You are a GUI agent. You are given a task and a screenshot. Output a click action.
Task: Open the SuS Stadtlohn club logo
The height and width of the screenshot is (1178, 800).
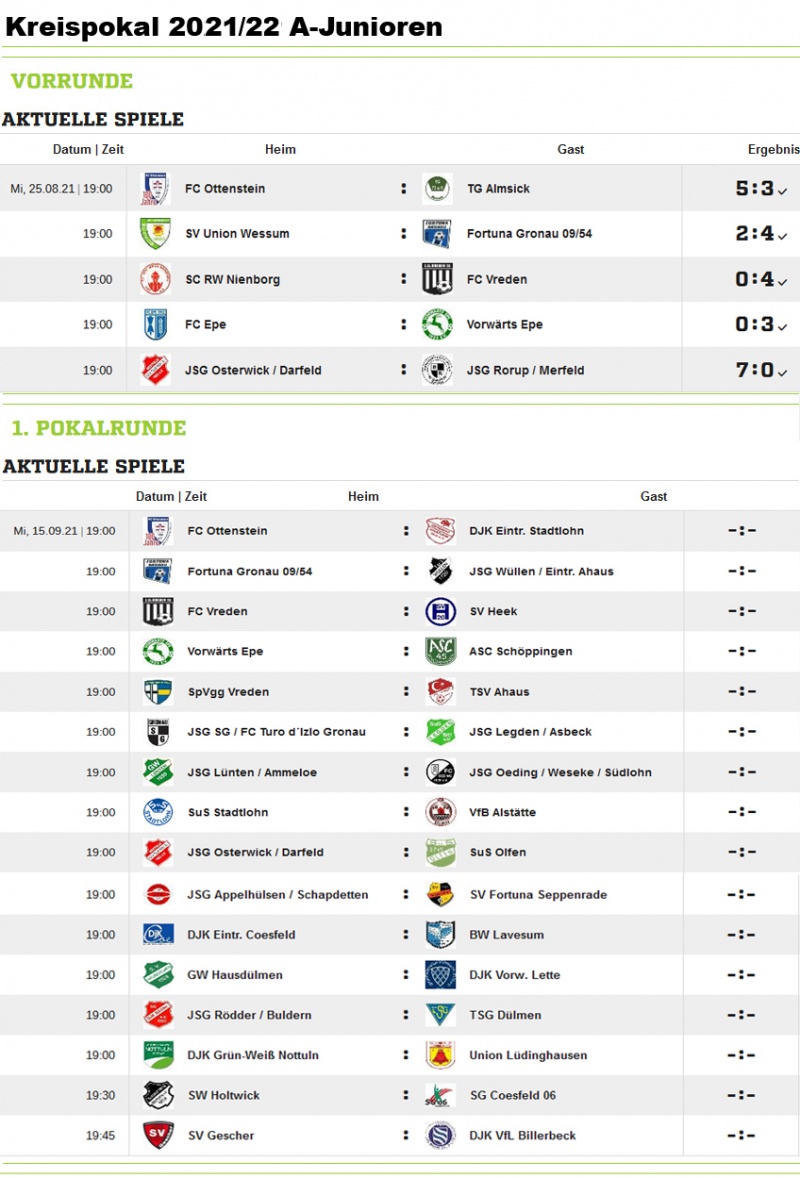click(x=158, y=812)
